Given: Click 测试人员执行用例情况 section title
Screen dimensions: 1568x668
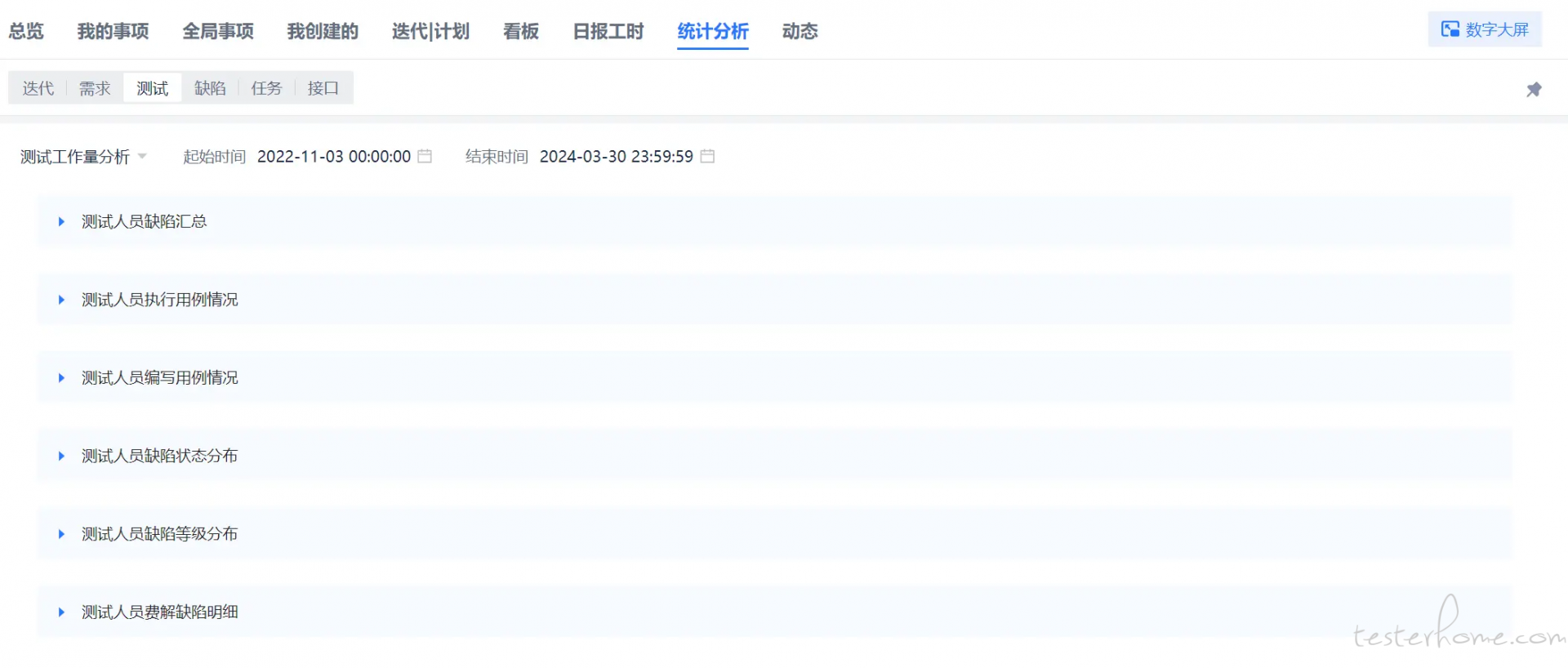Looking at the screenshot, I should 160,300.
